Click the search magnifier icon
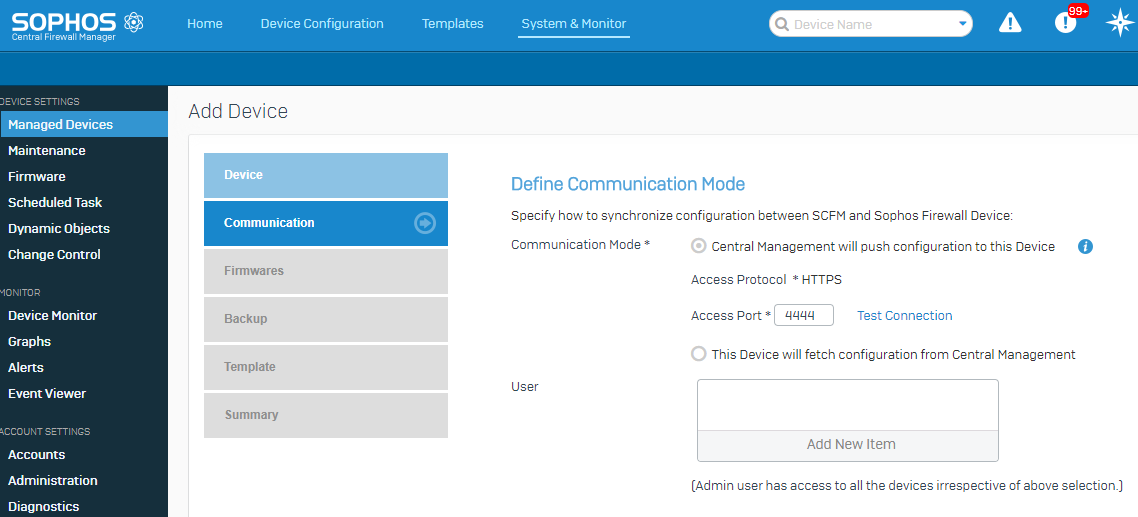The image size is (1138, 517). (x=782, y=24)
